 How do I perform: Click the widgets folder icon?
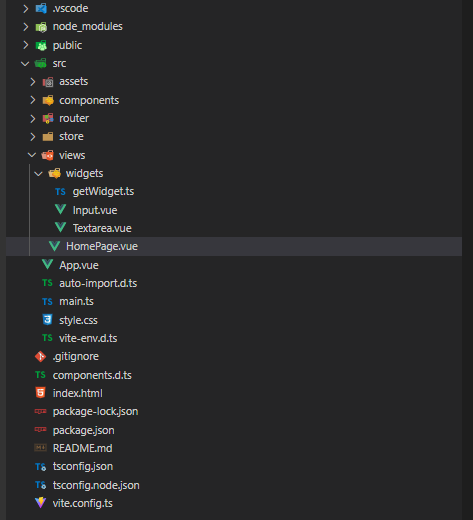(55, 173)
